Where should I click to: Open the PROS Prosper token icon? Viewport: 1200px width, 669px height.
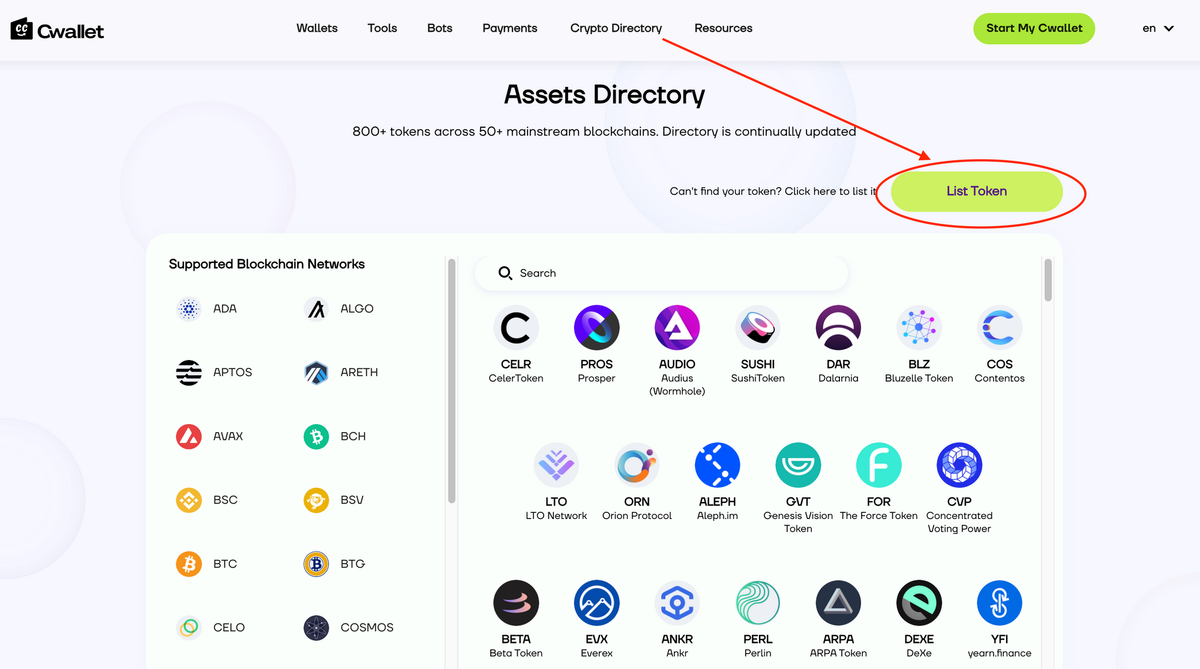click(x=596, y=327)
